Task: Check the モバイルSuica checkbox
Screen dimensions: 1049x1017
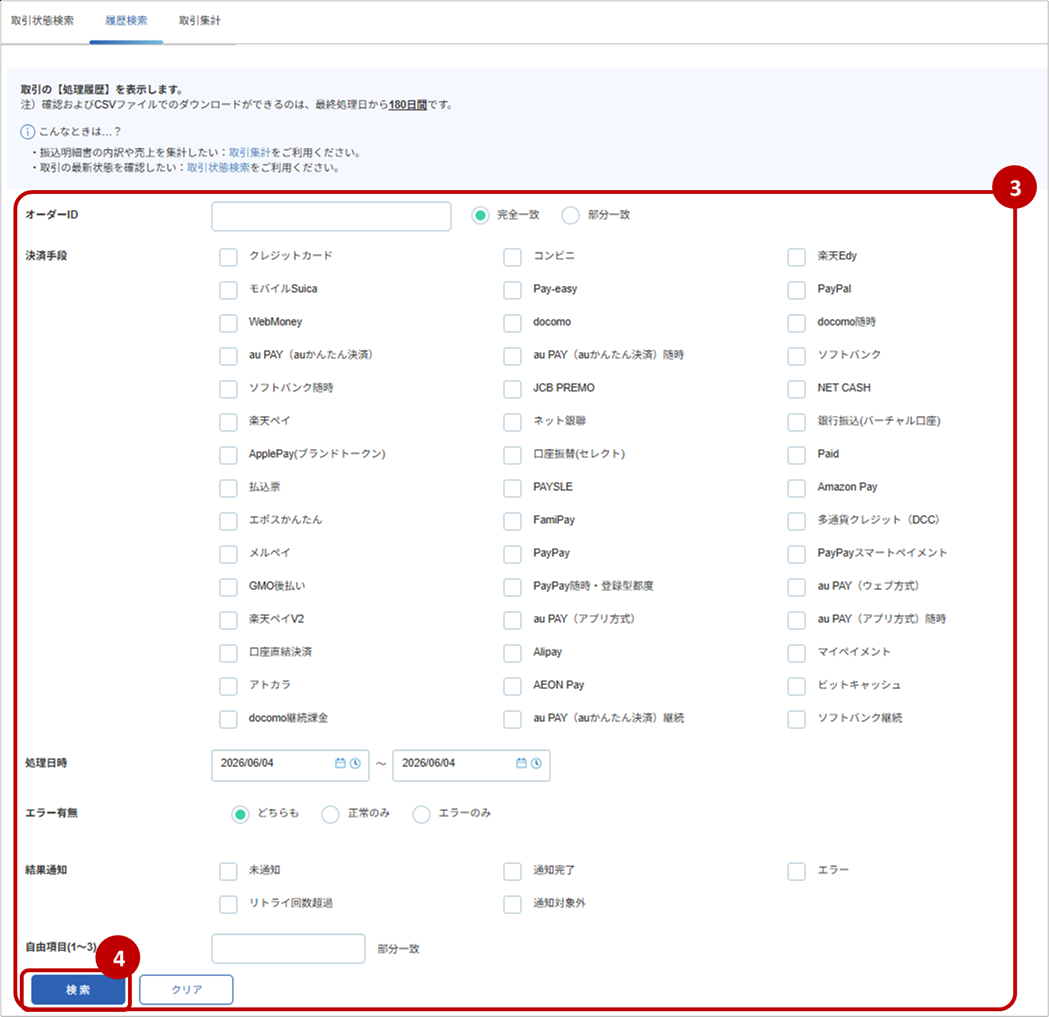Action: tap(228, 290)
